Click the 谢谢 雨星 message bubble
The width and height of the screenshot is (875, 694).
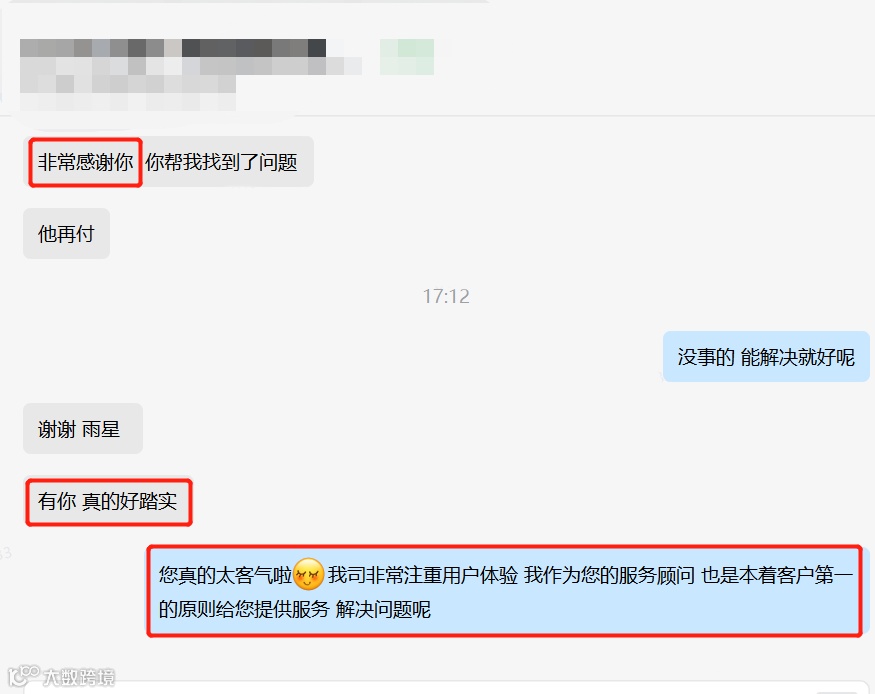coord(83,428)
